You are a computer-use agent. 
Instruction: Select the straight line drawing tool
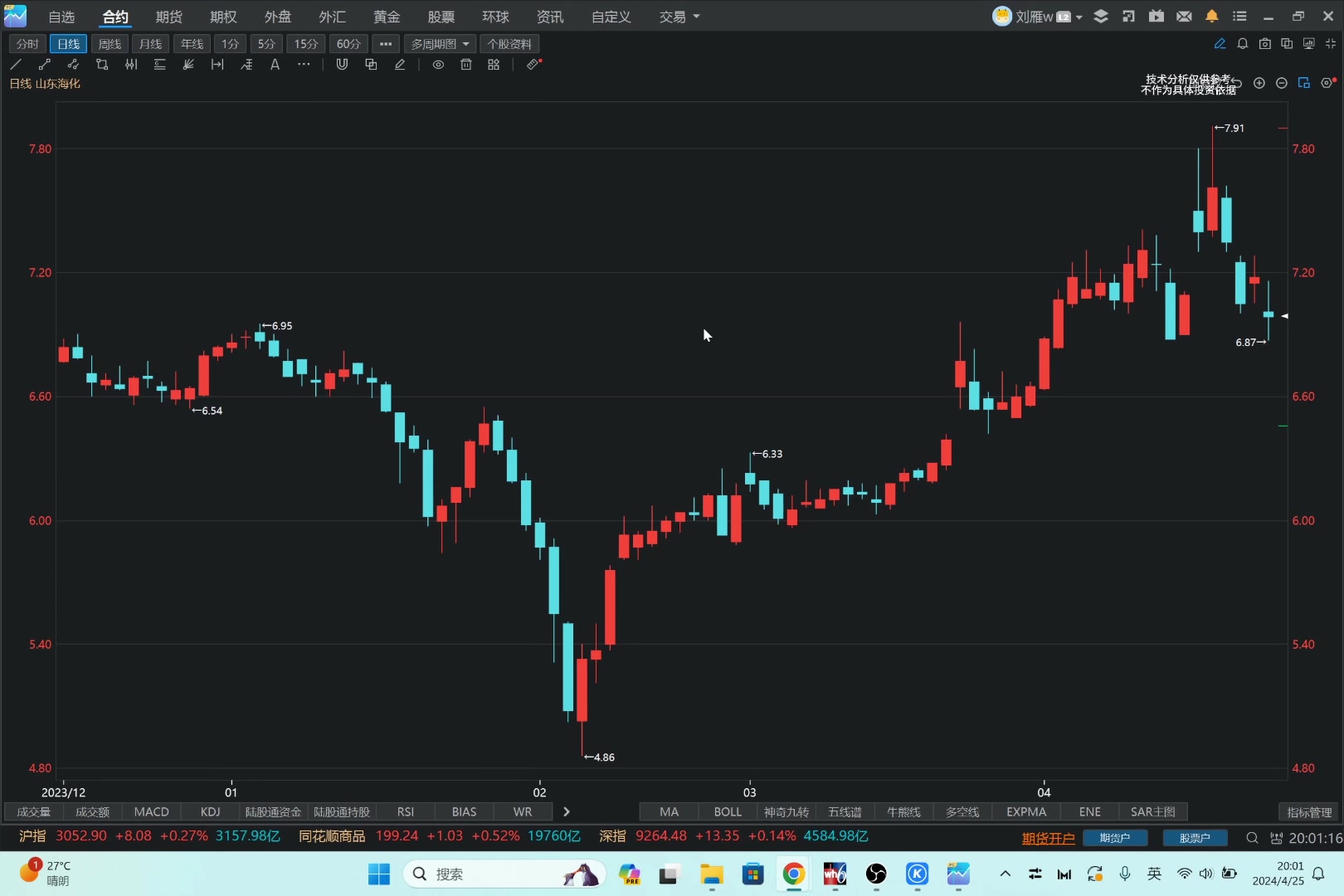pyautogui.click(x=16, y=65)
